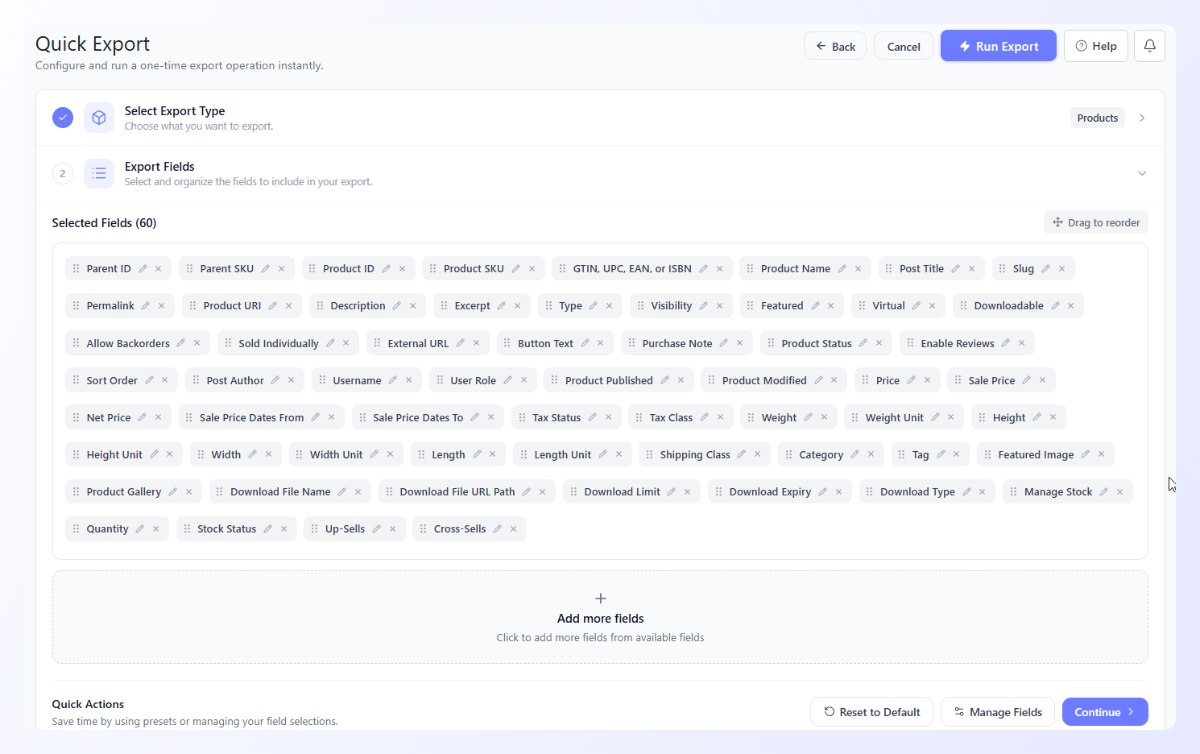
Task: Edit the Post Author field
Action: coord(276,380)
